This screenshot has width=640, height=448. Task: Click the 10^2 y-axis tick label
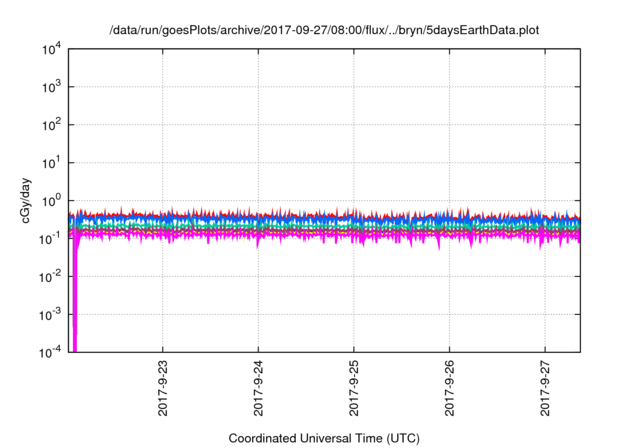[x=51, y=125]
